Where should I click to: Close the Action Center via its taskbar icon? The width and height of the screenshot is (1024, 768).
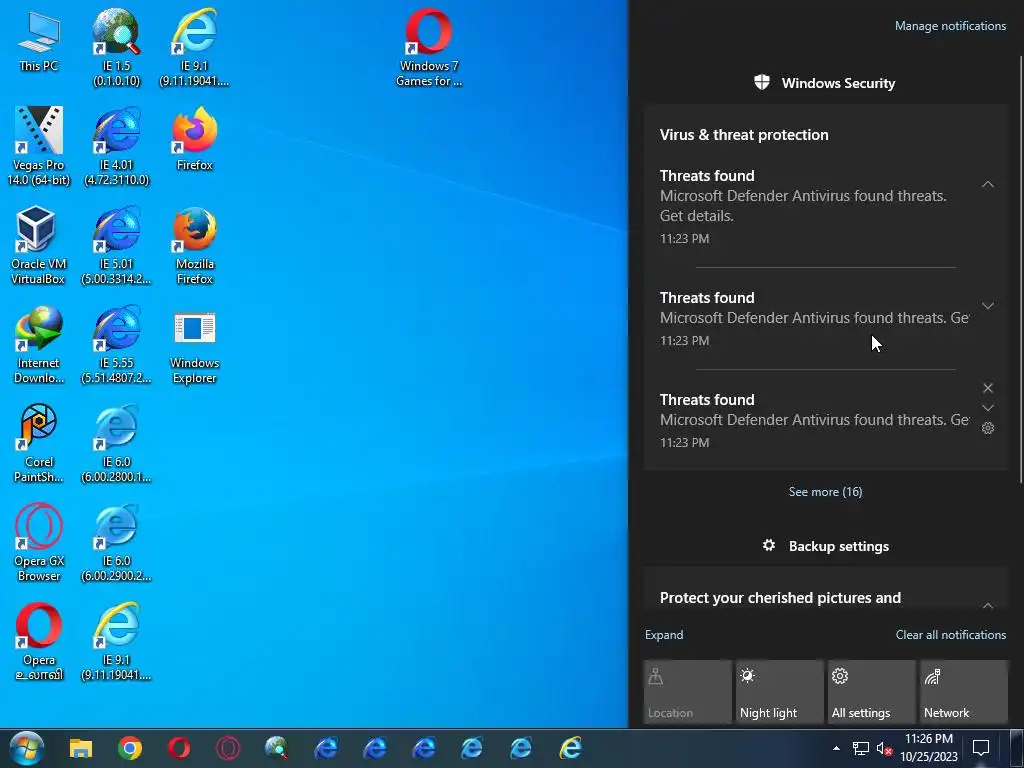[981, 748]
